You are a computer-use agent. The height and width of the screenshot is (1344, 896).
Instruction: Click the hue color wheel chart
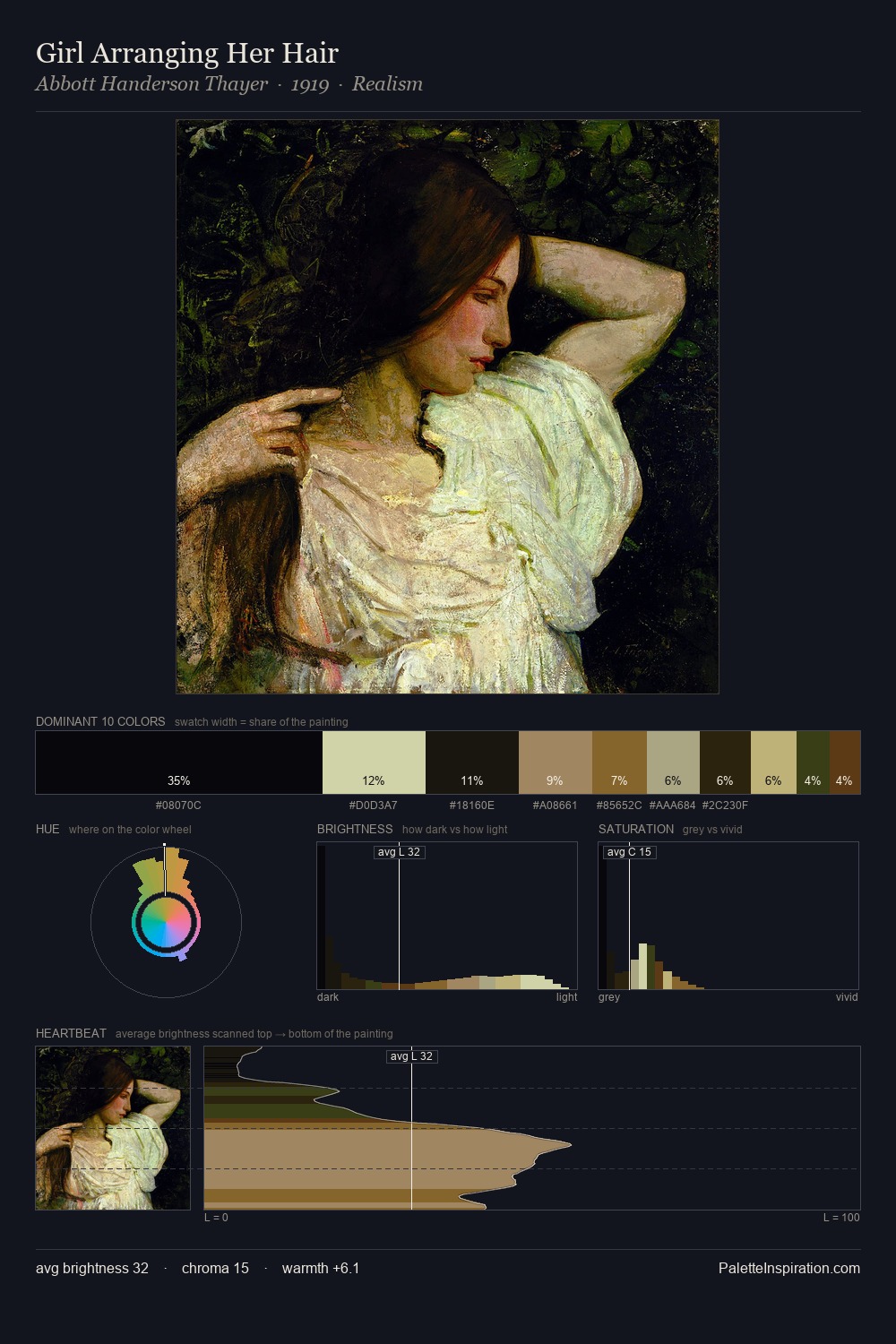pyautogui.click(x=166, y=921)
